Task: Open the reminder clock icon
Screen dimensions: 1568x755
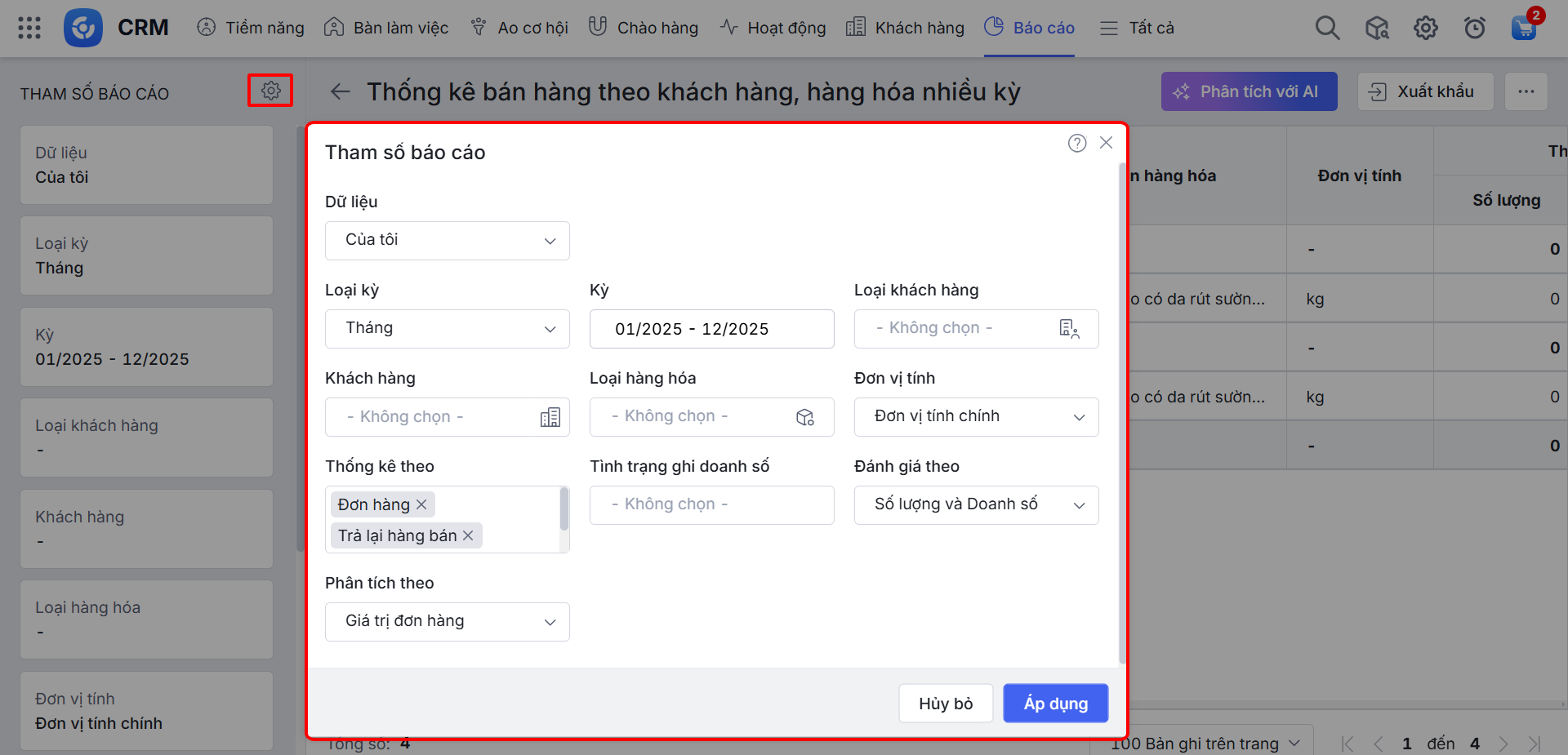Action: pos(1474,29)
